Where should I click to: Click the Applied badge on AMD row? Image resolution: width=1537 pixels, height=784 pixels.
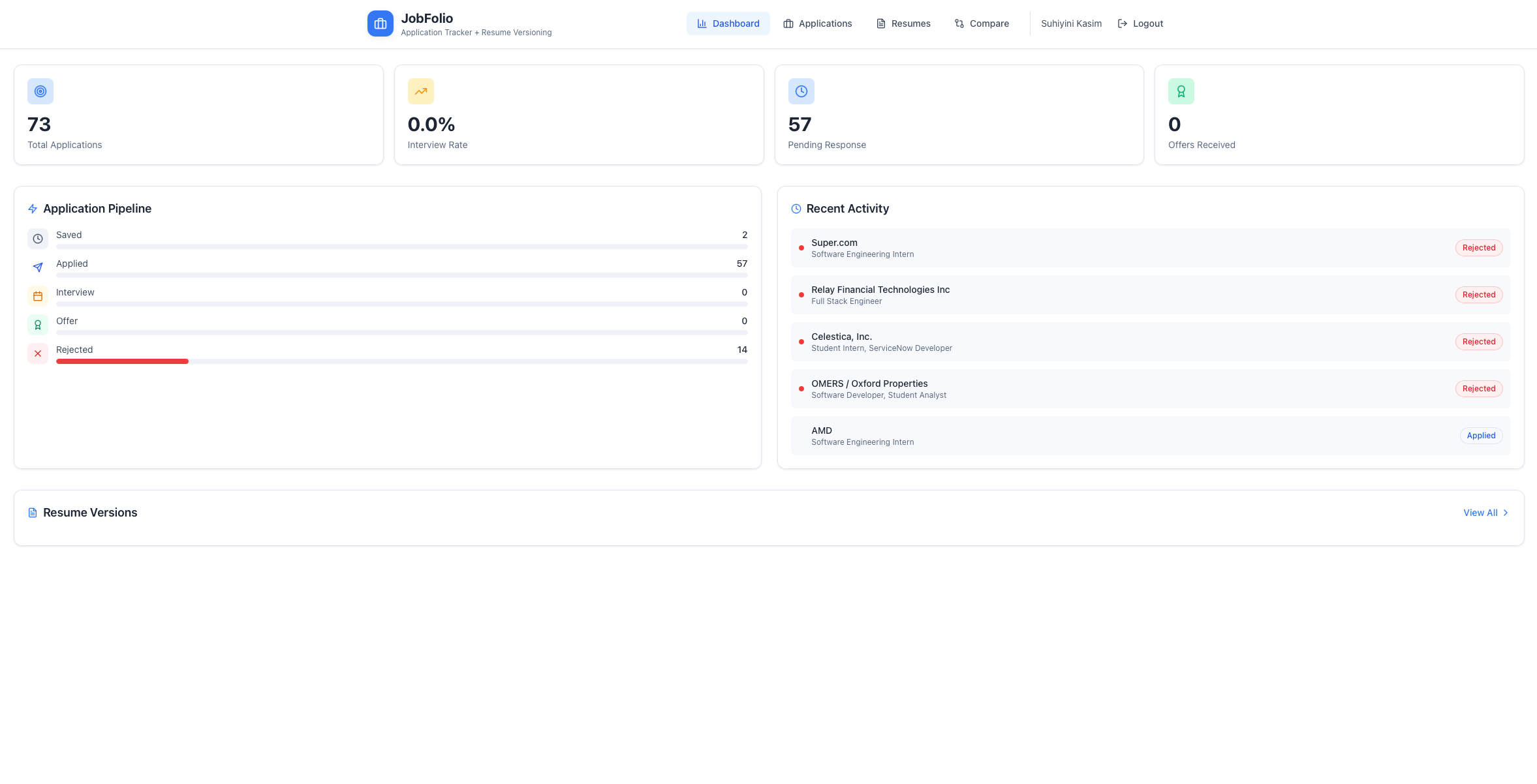[1482, 436]
